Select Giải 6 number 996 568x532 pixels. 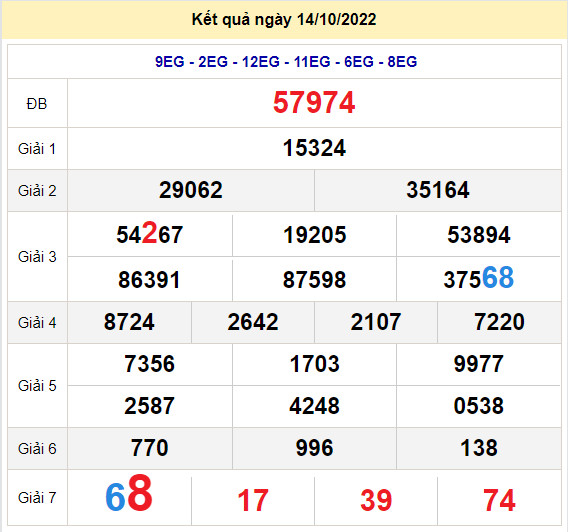(x=314, y=448)
